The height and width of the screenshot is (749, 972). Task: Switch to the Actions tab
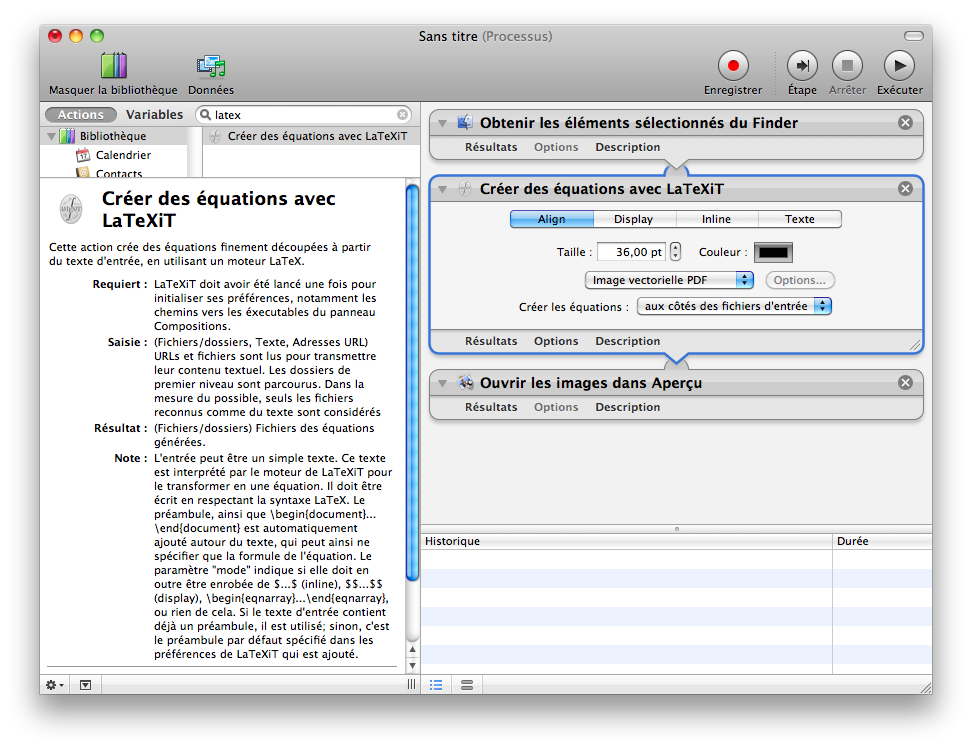(x=81, y=115)
